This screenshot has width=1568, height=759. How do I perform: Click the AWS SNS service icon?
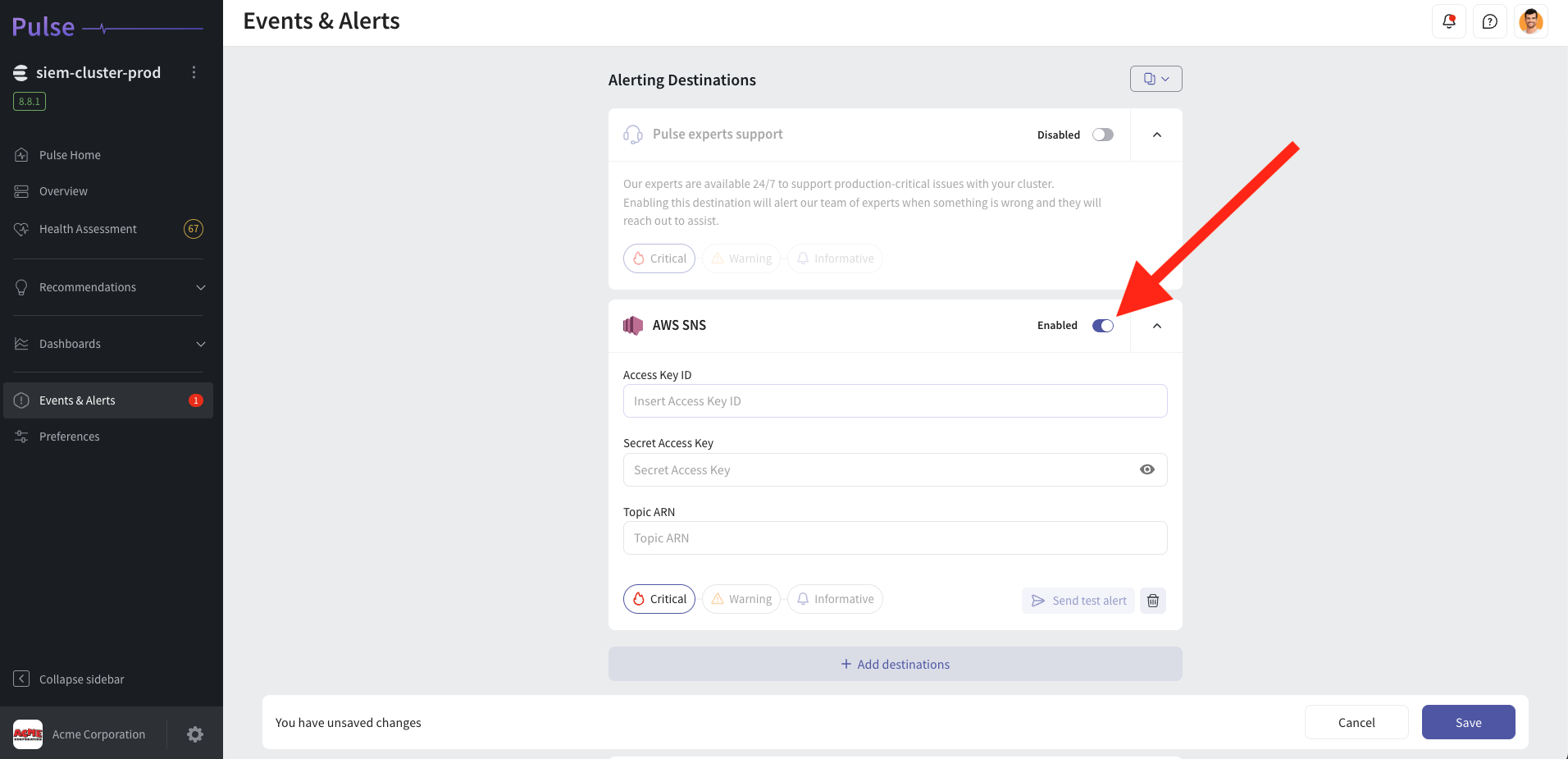pyautogui.click(x=632, y=325)
